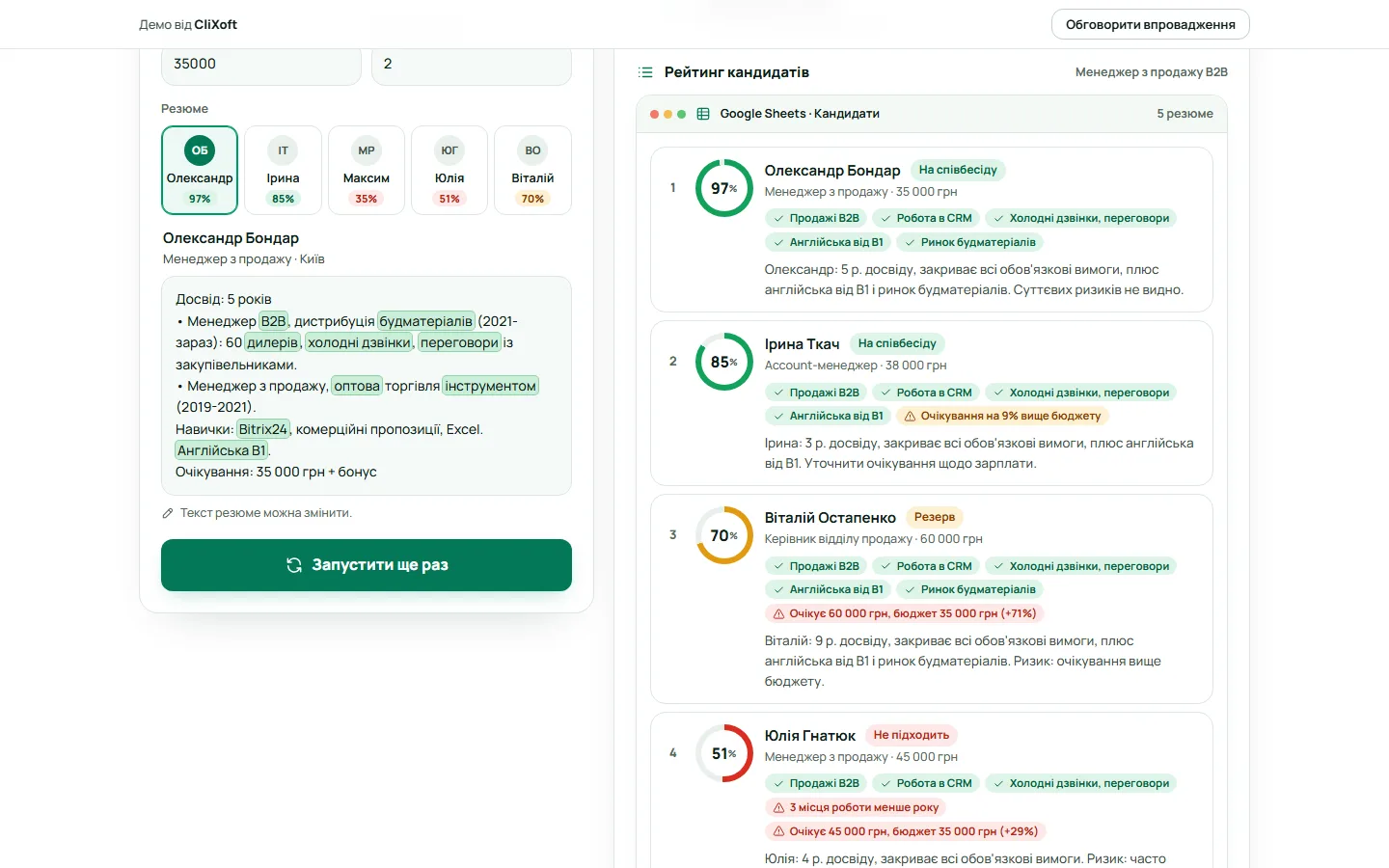Click the Не підходить badge for Юлія Гнатюк
The height and width of the screenshot is (868, 1389).
(912, 735)
